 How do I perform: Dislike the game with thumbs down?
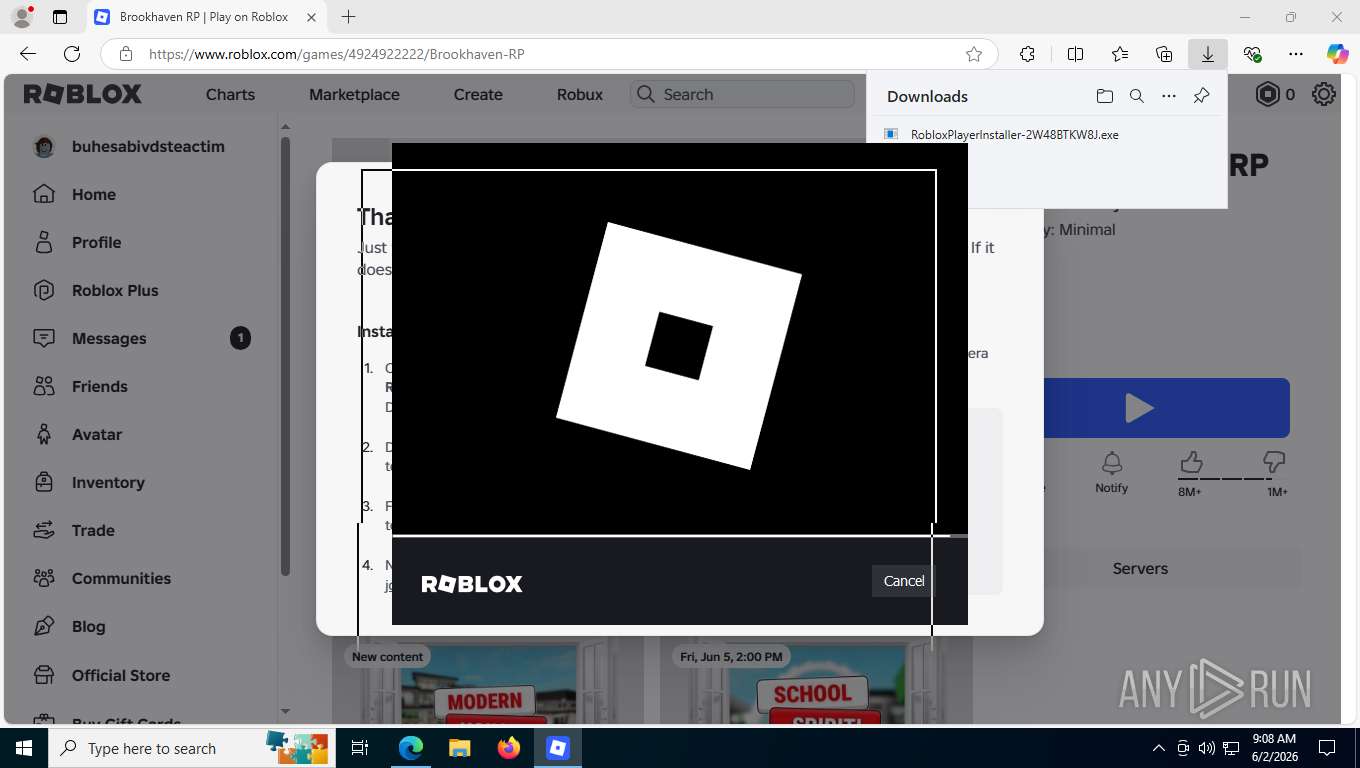(x=1274, y=462)
